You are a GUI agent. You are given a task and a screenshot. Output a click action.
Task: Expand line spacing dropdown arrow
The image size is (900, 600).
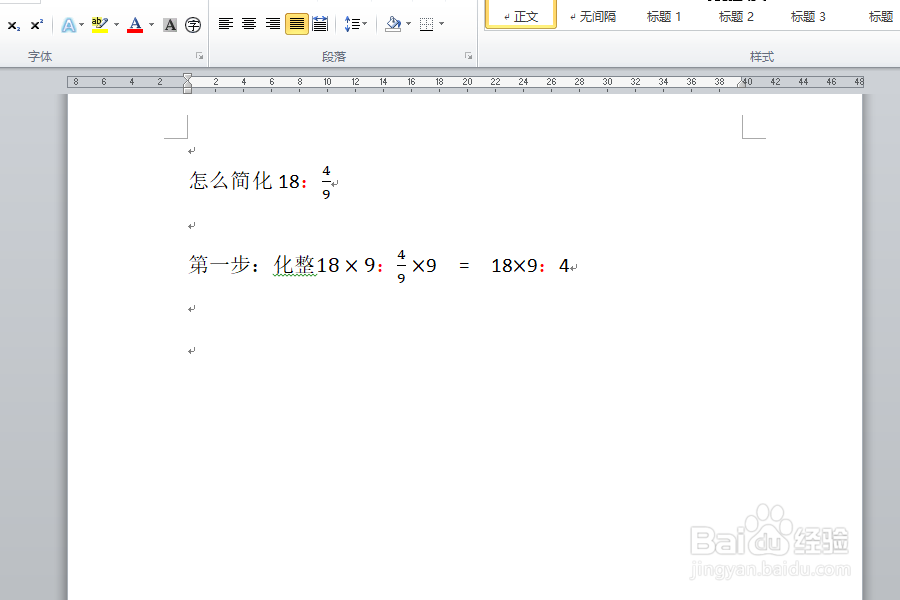tap(364, 24)
